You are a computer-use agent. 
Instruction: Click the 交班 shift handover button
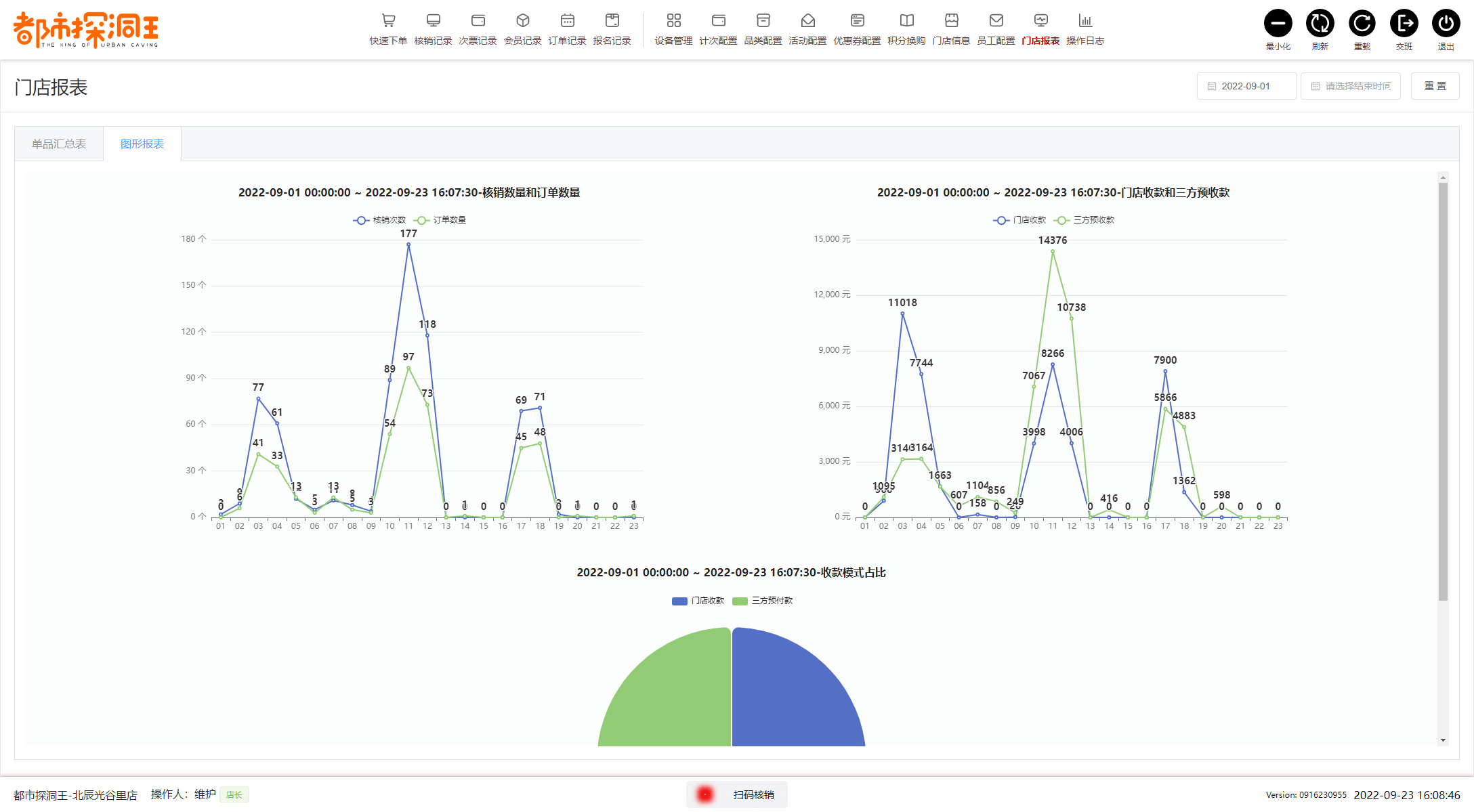tap(1404, 24)
